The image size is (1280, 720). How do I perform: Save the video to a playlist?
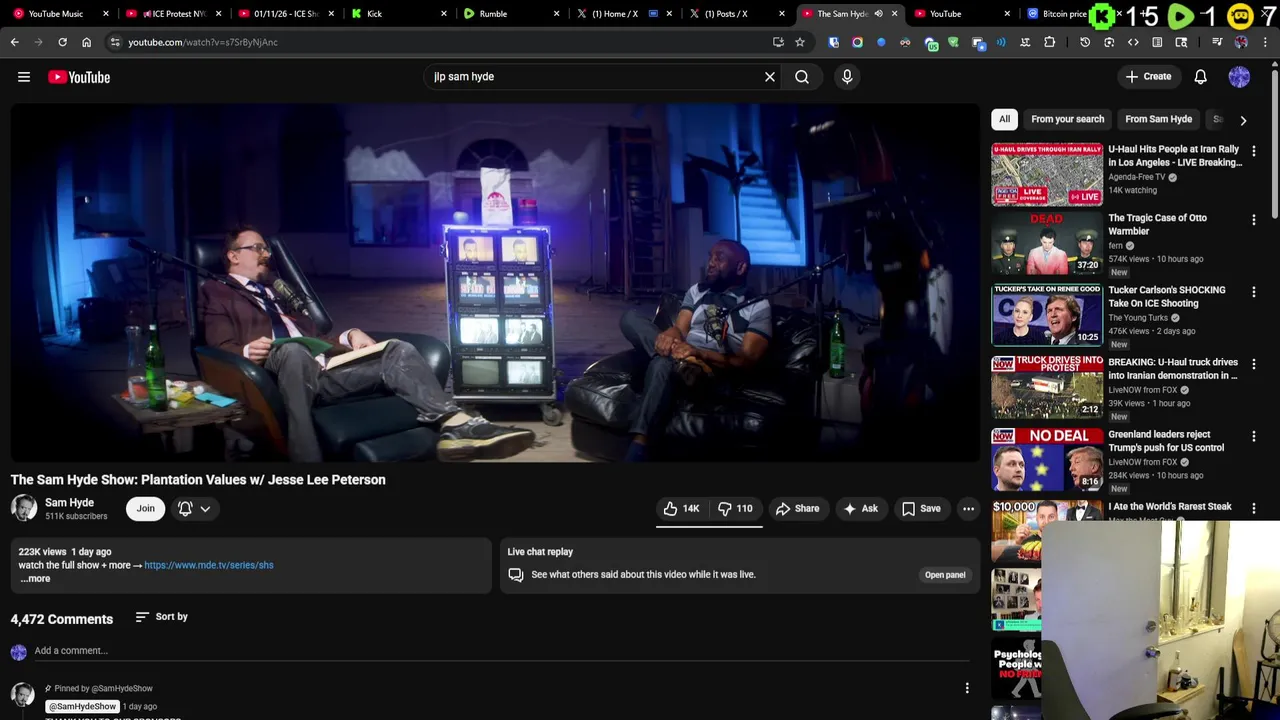(x=920, y=509)
